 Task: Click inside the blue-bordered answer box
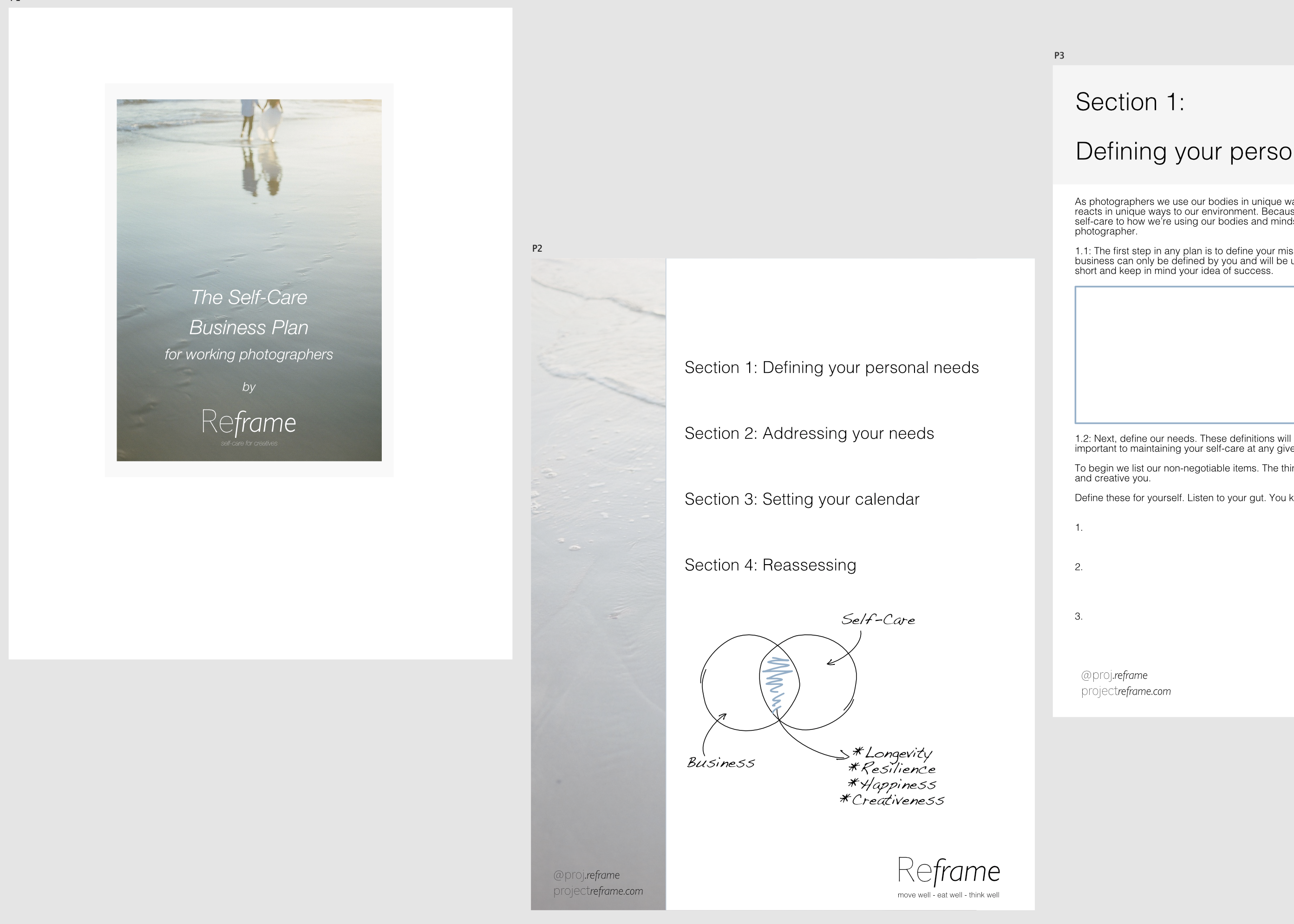(x=1184, y=355)
